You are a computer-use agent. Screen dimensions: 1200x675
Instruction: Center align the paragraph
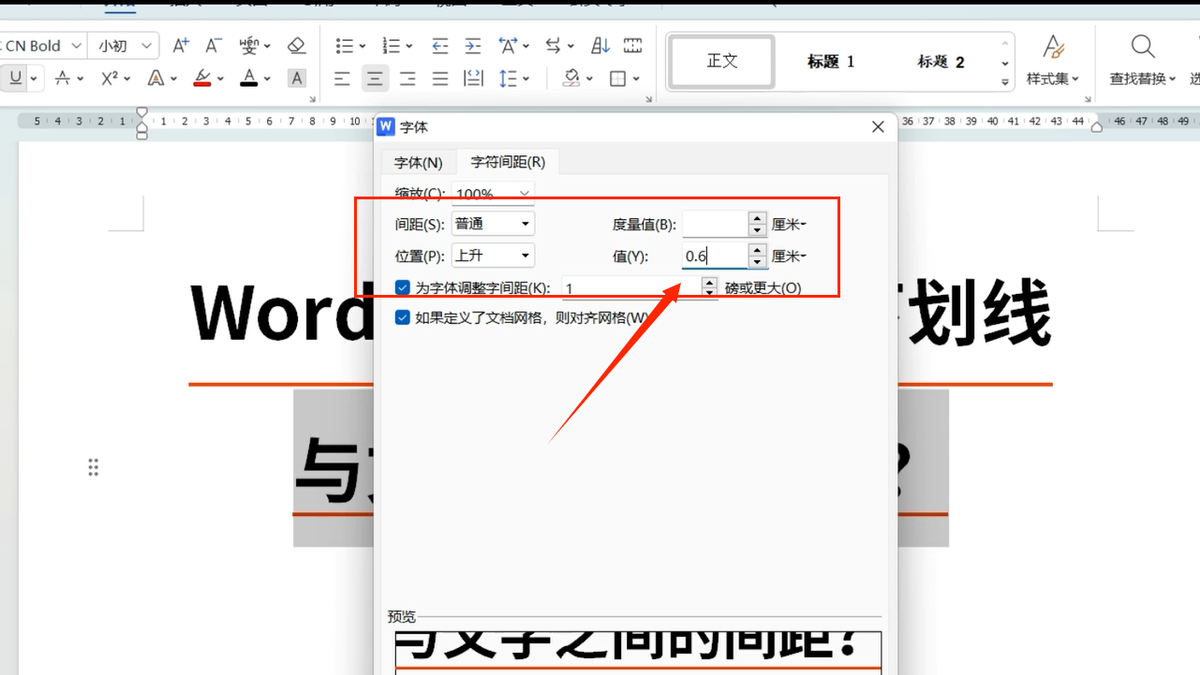(375, 78)
